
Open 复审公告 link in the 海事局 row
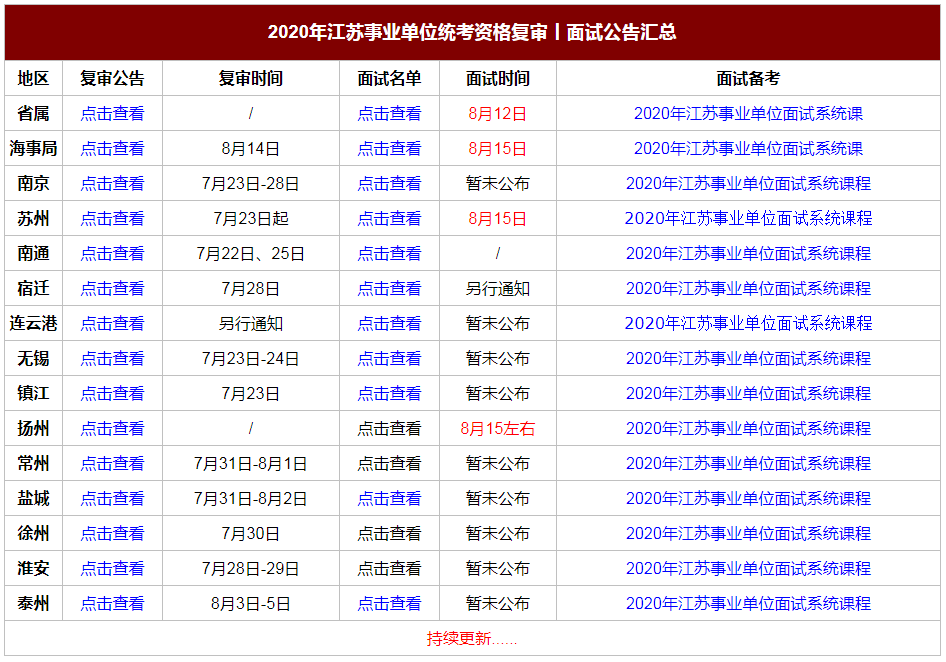pos(112,148)
